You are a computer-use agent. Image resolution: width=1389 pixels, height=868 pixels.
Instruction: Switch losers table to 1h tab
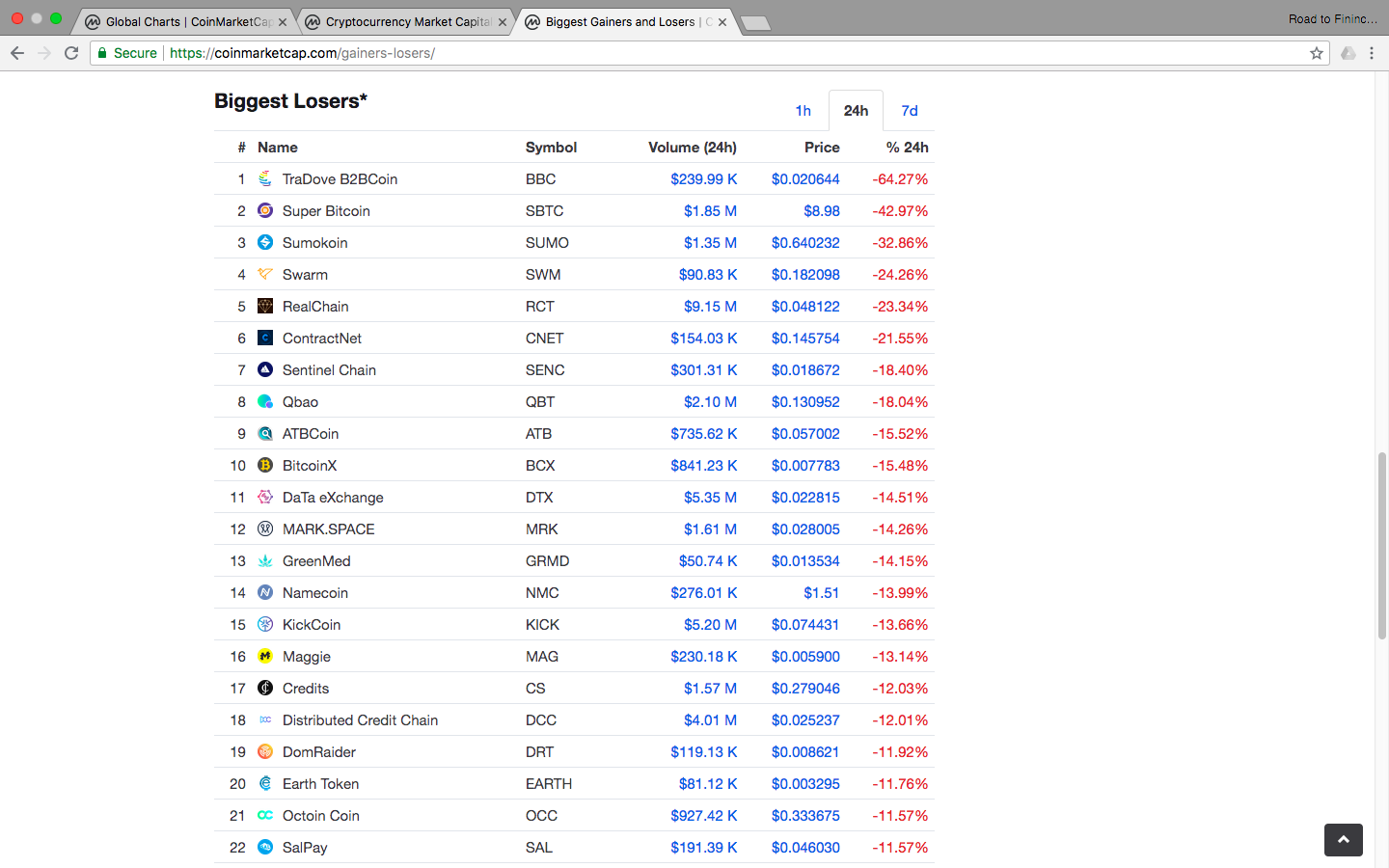pyautogui.click(x=803, y=111)
